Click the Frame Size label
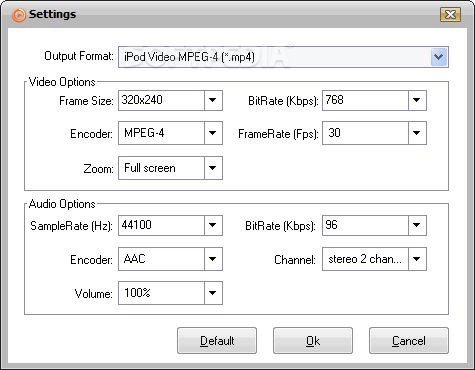The width and height of the screenshot is (475, 370). [x=86, y=101]
